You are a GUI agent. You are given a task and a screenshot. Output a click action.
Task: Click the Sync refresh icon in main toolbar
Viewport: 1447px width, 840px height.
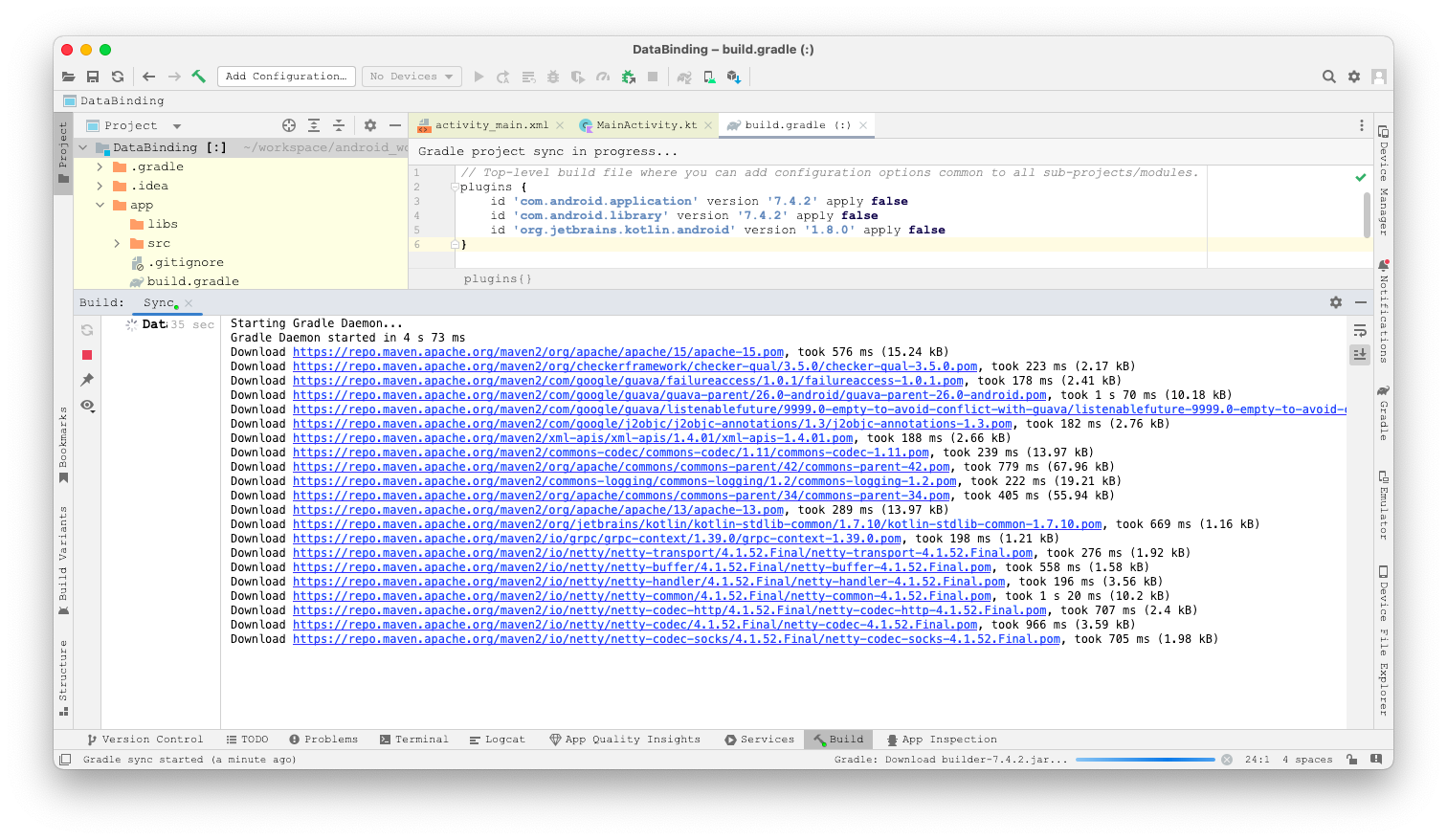tap(118, 77)
